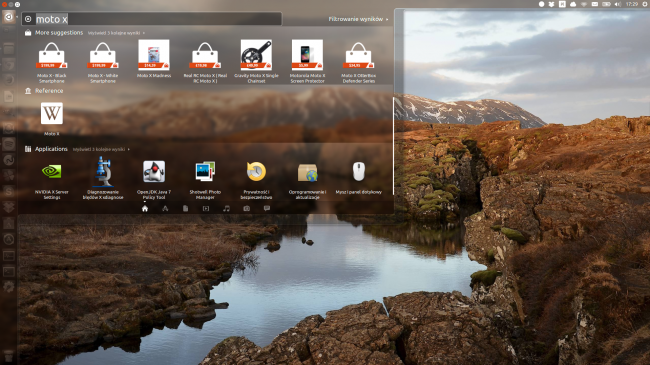This screenshot has width=650, height=365.
Task: Open the Wikipedia Moto X reference result
Action: click(x=52, y=119)
